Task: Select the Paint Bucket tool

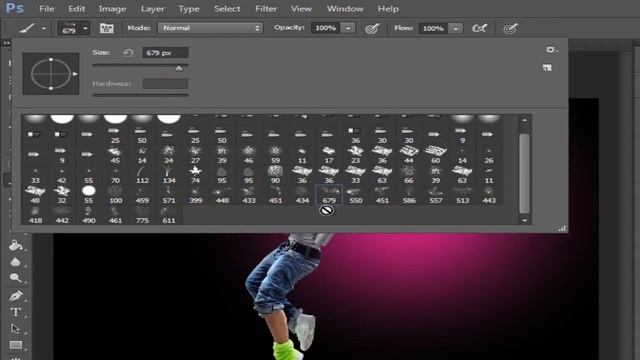Action: tap(16, 245)
